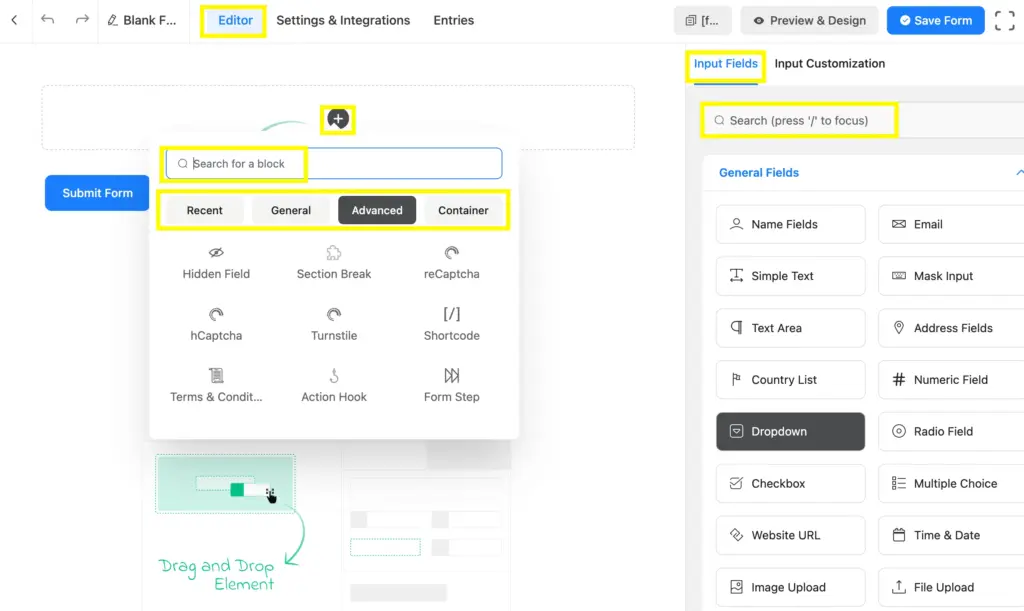Open Preview & Design
This screenshot has width=1024, height=611.
coord(809,19)
